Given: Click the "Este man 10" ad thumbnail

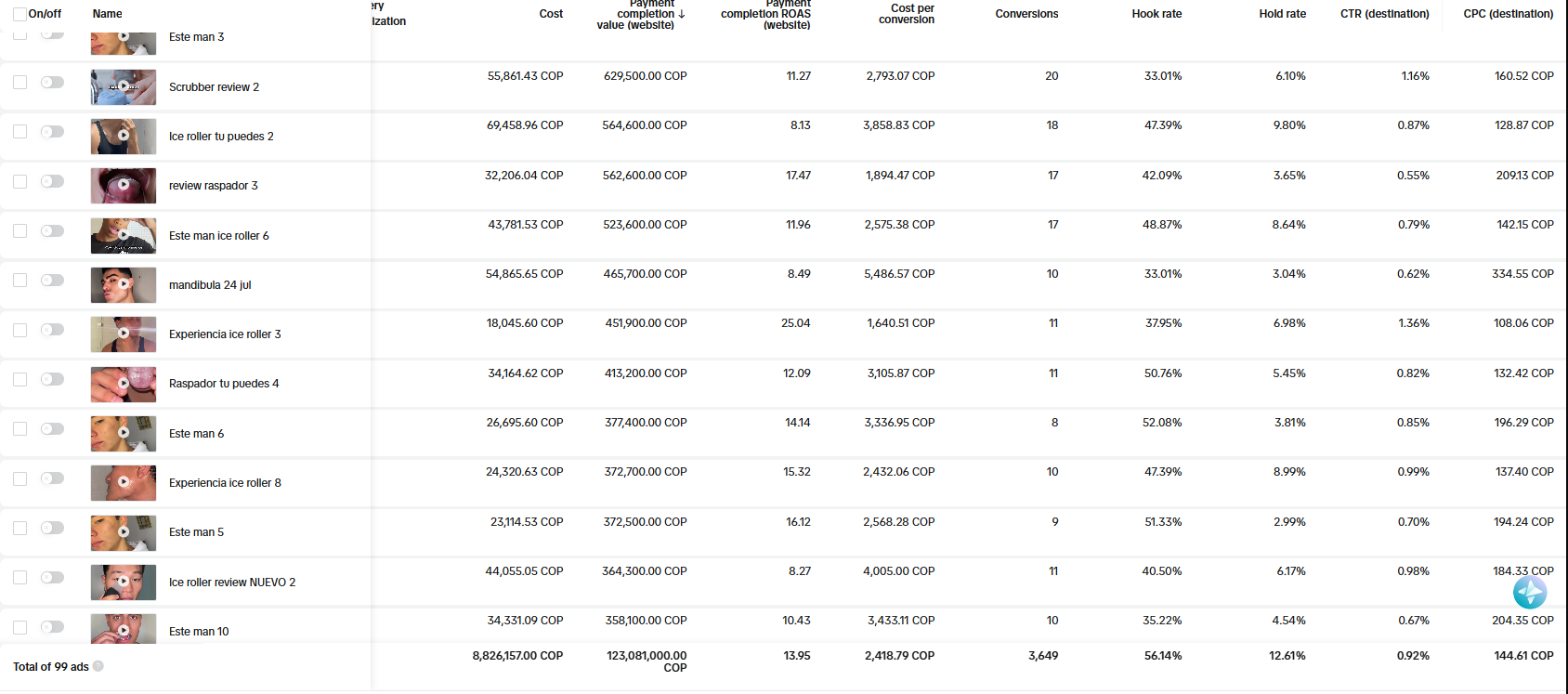Looking at the screenshot, I should (124, 629).
